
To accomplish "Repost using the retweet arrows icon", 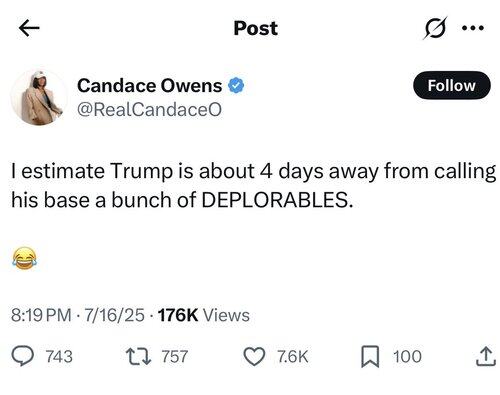I will pos(138,356).
